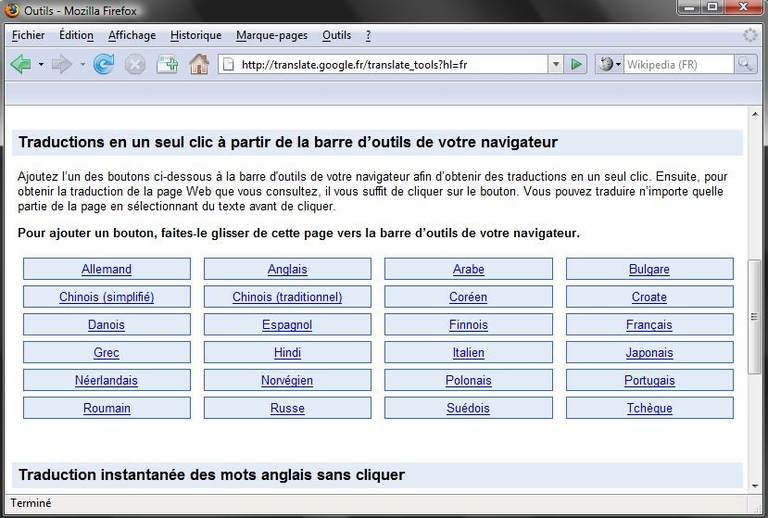Viewport: 768px width, 518px height.
Task: Maximize the Firefox window
Action: coord(713,7)
